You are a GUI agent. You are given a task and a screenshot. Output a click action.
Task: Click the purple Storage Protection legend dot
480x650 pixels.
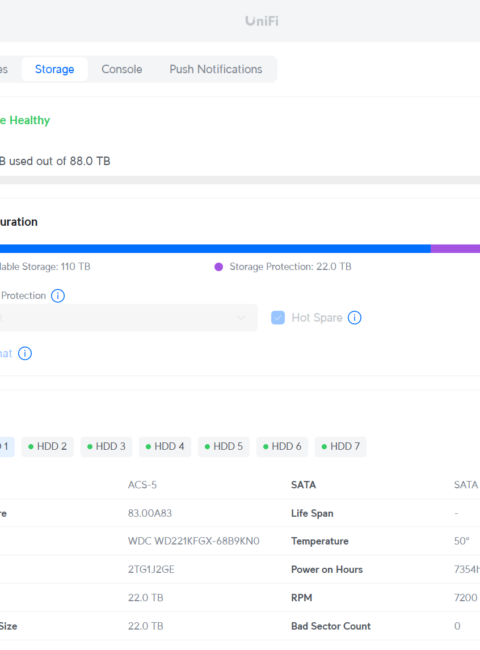click(x=218, y=267)
